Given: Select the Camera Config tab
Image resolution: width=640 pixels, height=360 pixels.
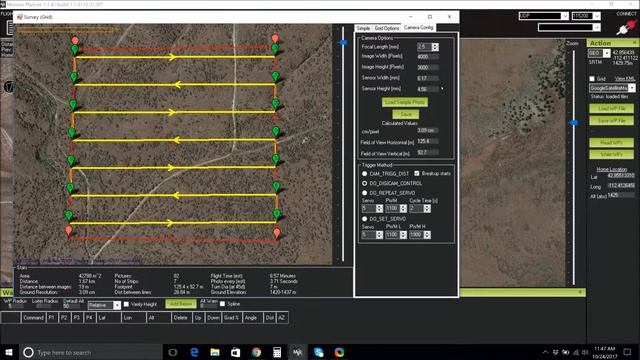Looking at the screenshot, I should point(418,27).
